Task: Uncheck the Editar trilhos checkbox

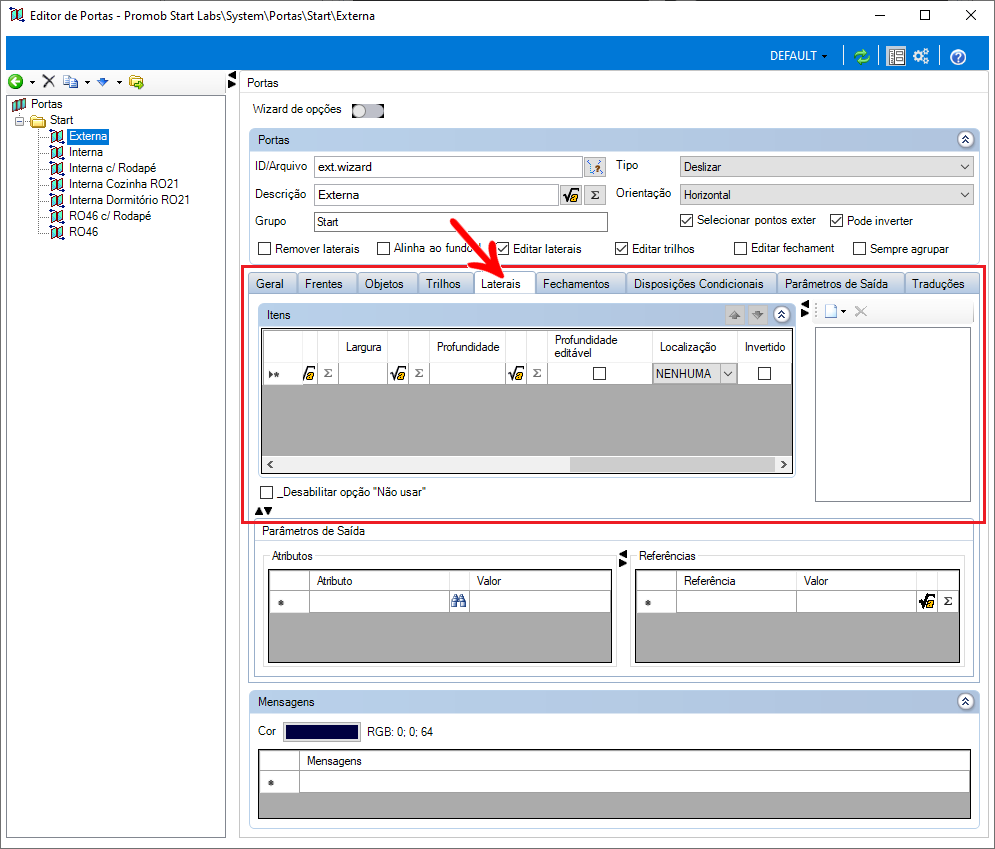Action: pos(622,249)
